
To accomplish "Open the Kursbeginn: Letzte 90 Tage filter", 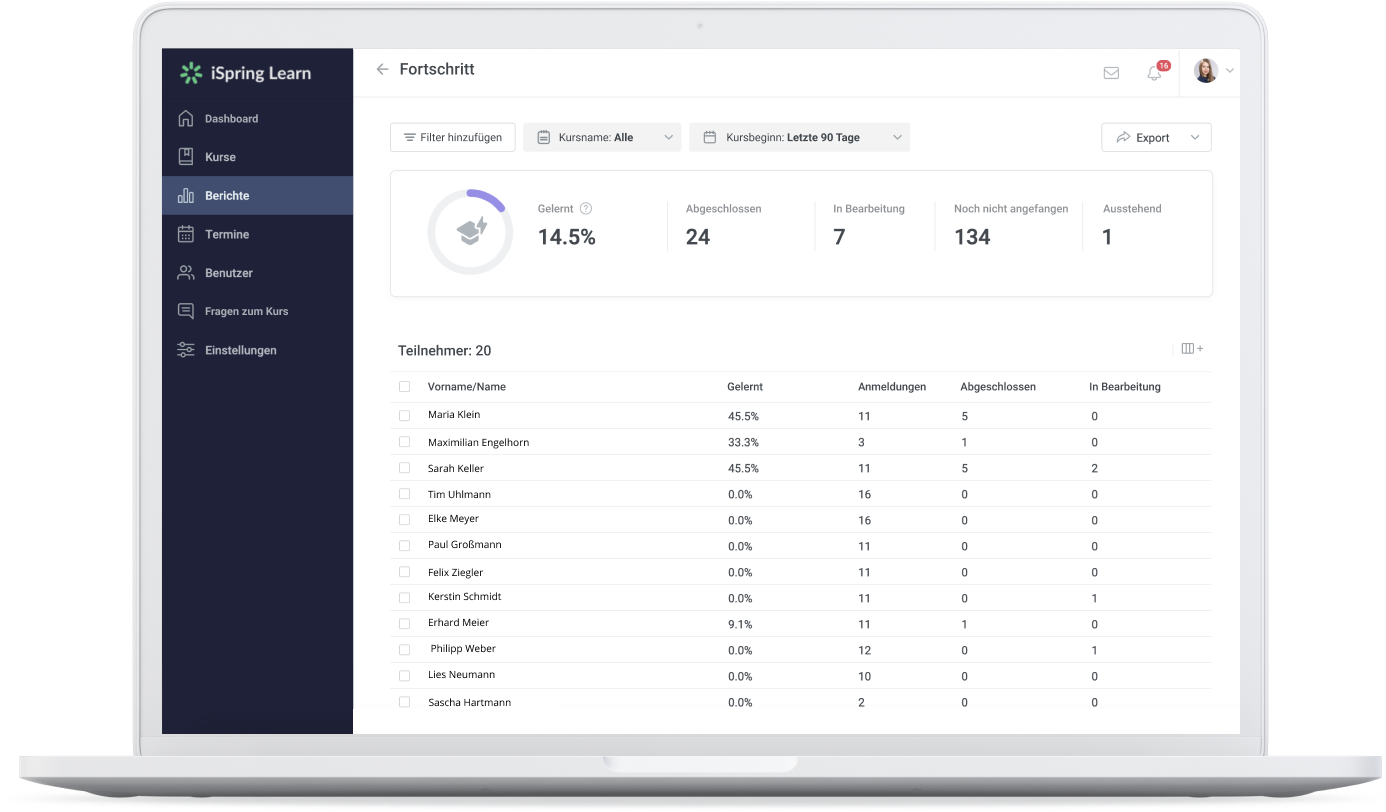I will coord(798,137).
